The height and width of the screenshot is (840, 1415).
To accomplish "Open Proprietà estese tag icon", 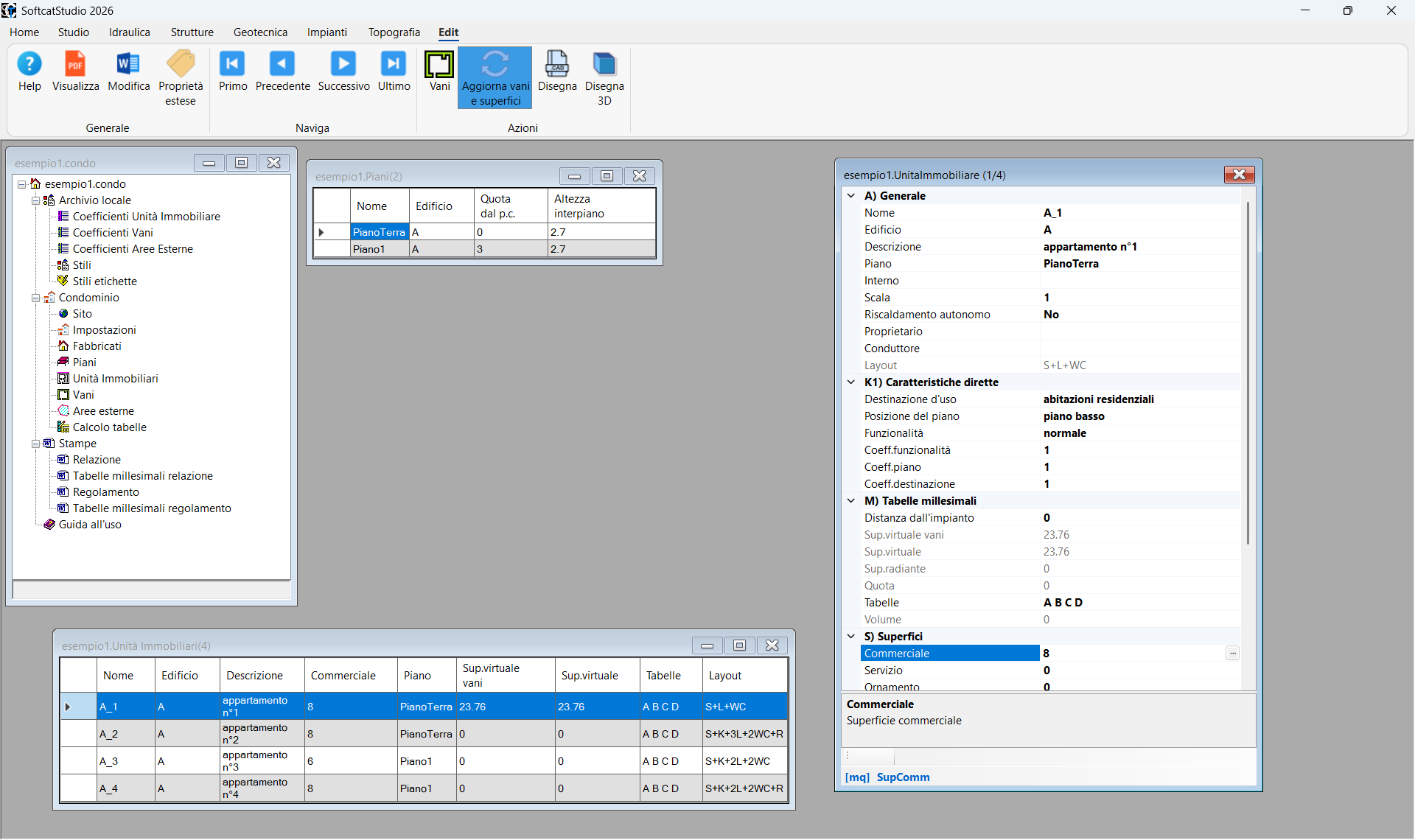I will [x=181, y=78].
